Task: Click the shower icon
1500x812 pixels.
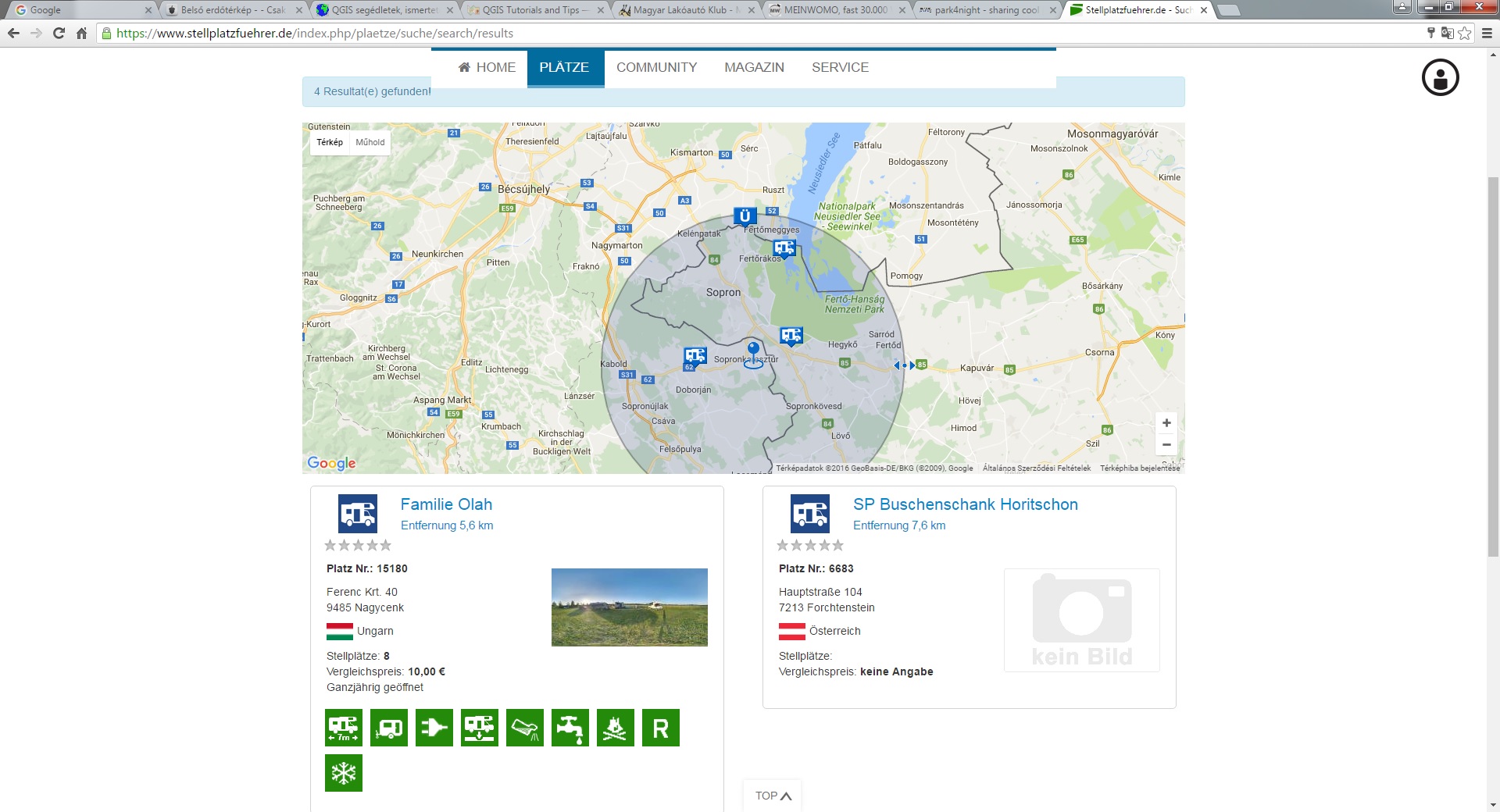Action: point(525,728)
